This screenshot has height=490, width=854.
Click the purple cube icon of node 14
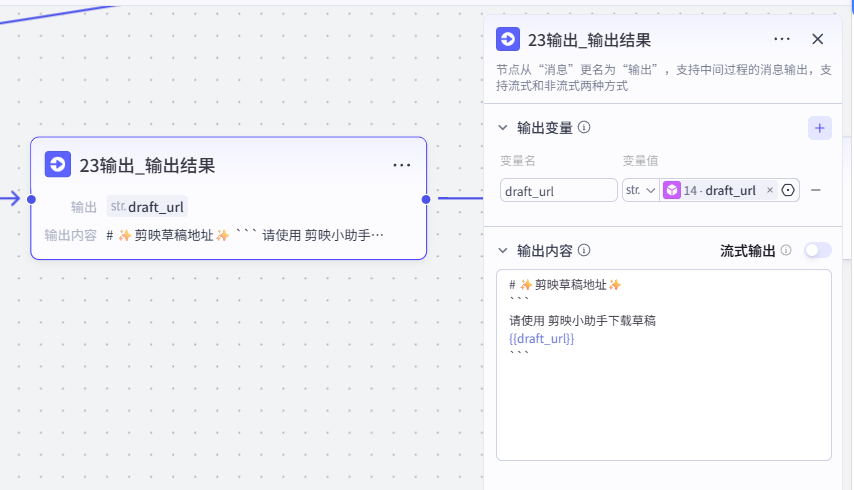[672, 190]
